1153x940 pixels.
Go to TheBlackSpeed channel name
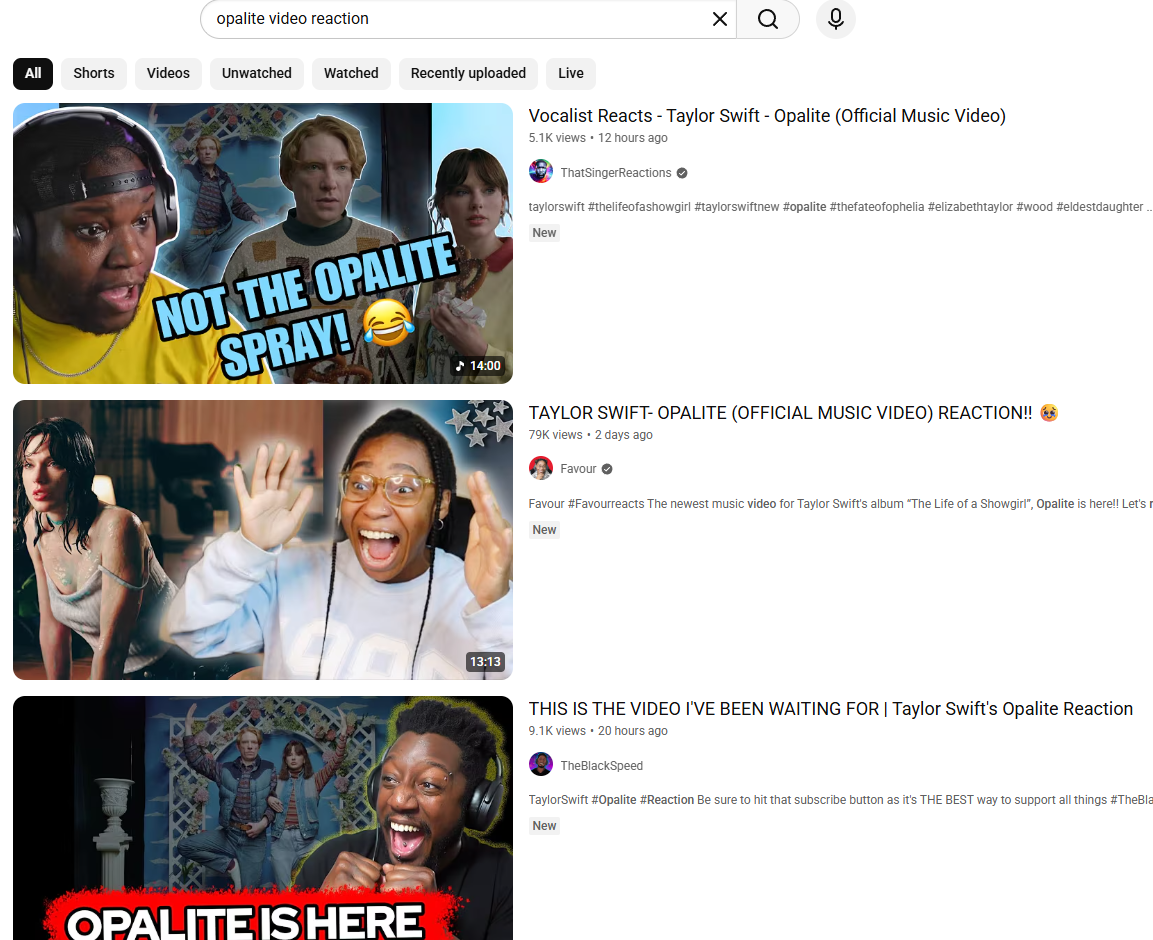click(x=602, y=766)
